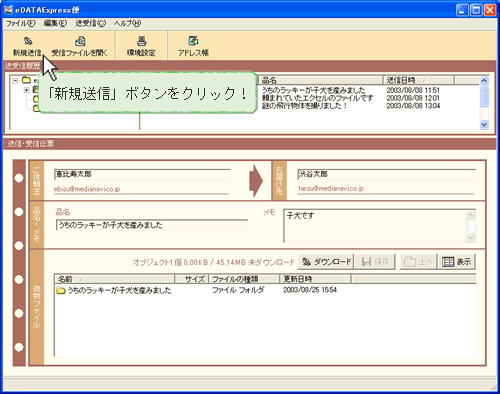Click the 品名 subject input field

[152, 225]
